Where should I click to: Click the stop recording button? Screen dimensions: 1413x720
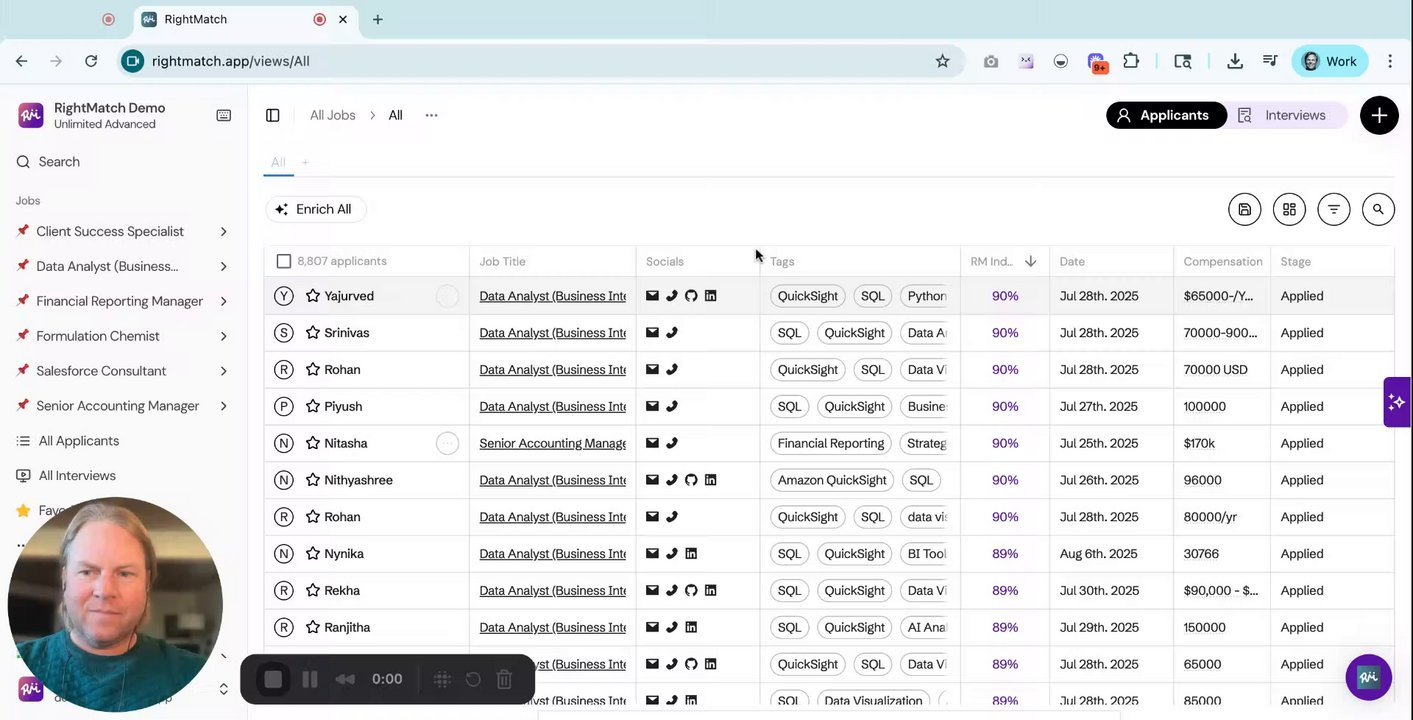(273, 679)
